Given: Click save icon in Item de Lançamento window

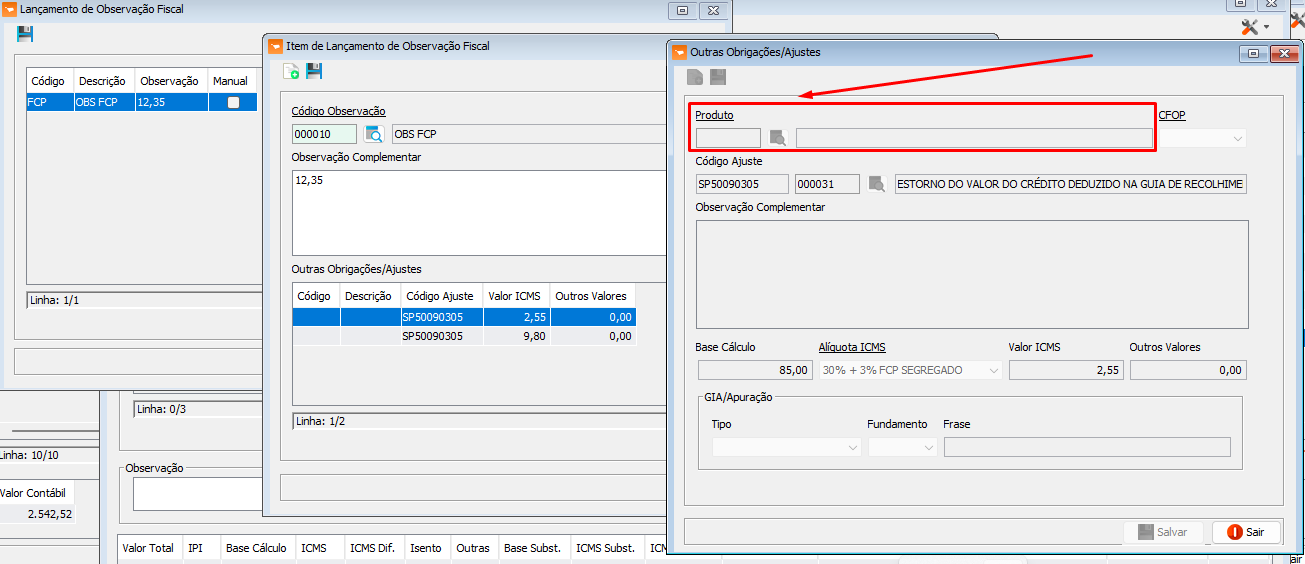Looking at the screenshot, I should tap(314, 71).
